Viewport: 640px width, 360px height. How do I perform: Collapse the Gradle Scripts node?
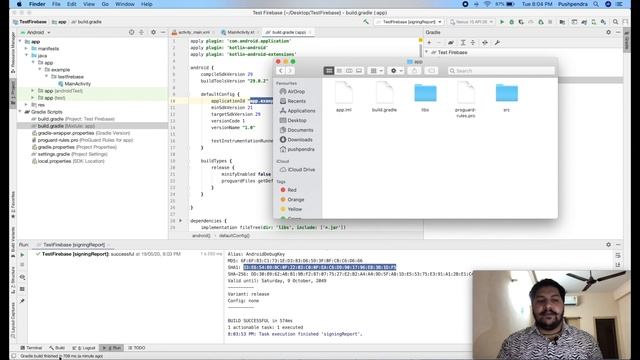(x=20, y=112)
